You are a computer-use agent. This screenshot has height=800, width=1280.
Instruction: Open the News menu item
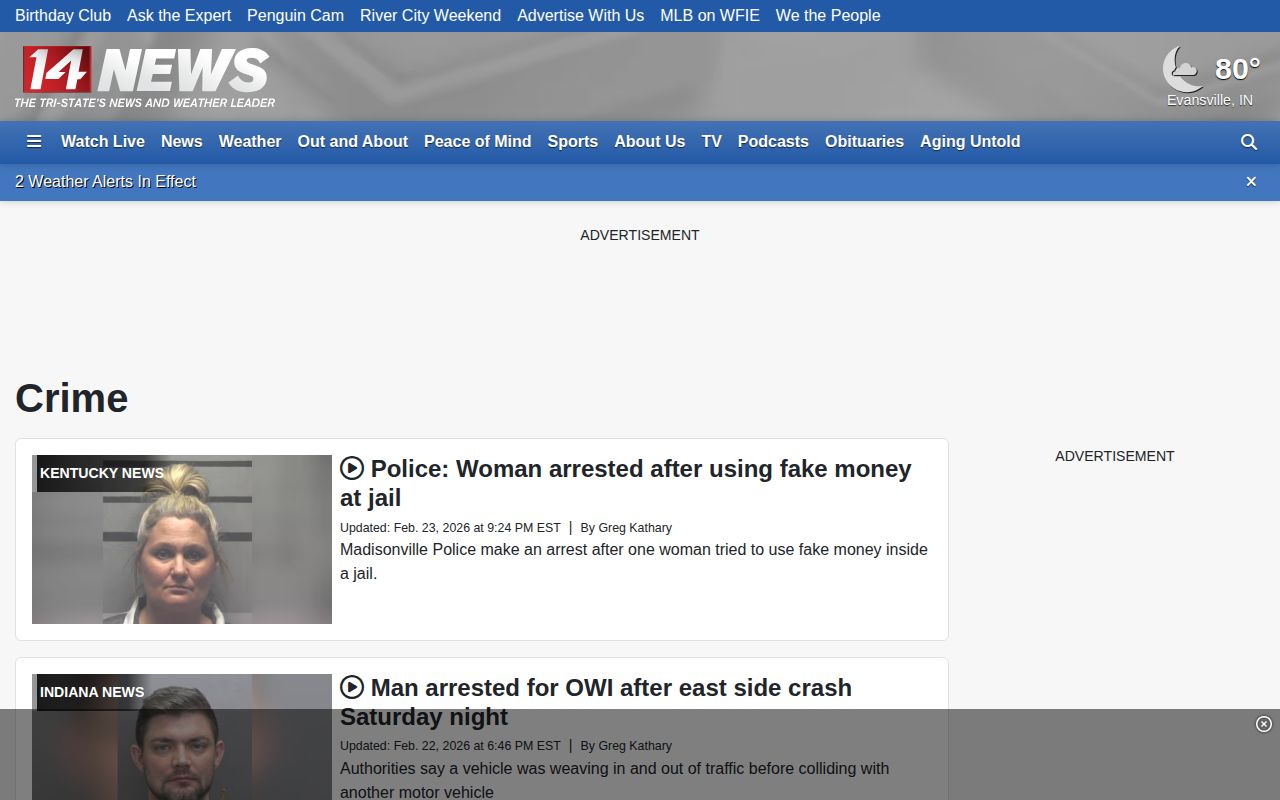182,142
